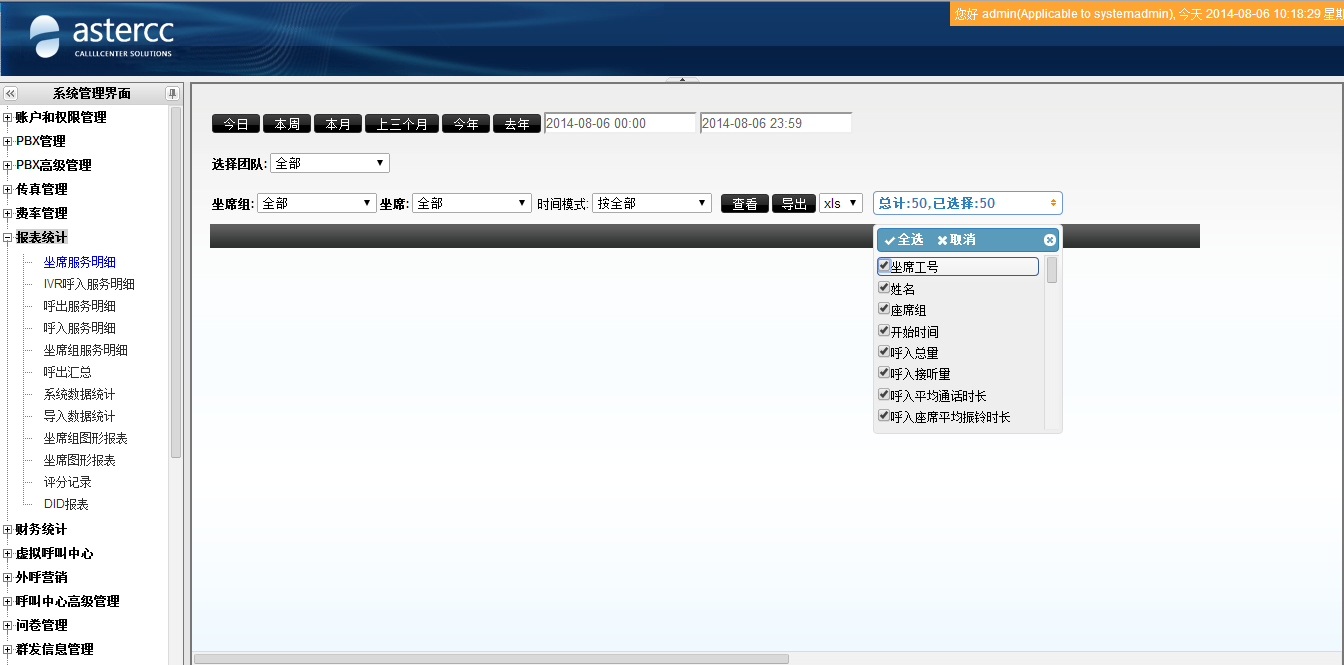Click the 查看 button
This screenshot has width=1344, height=665.
745,204
